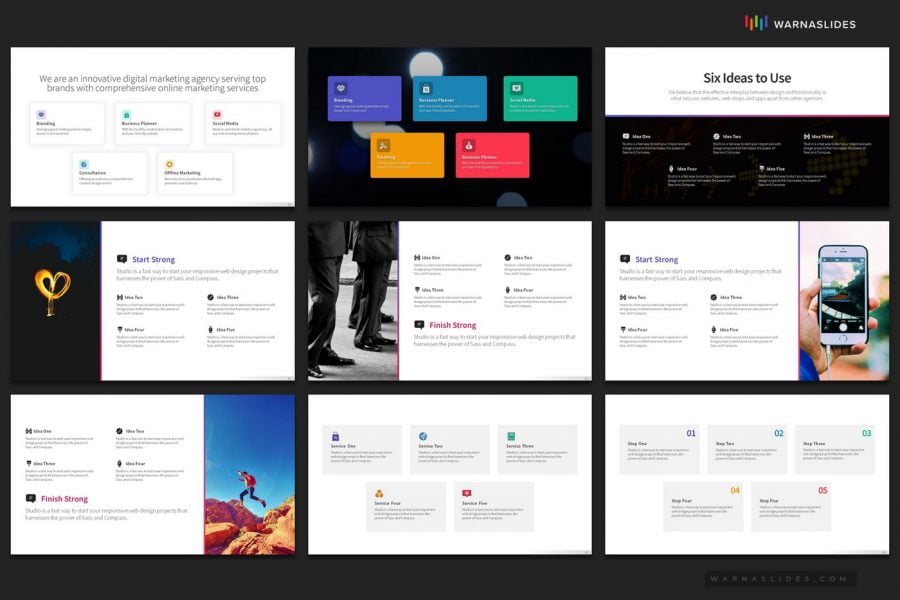Click the briefcase icon on the teal card
This screenshot has height=600, width=900.
425,87
